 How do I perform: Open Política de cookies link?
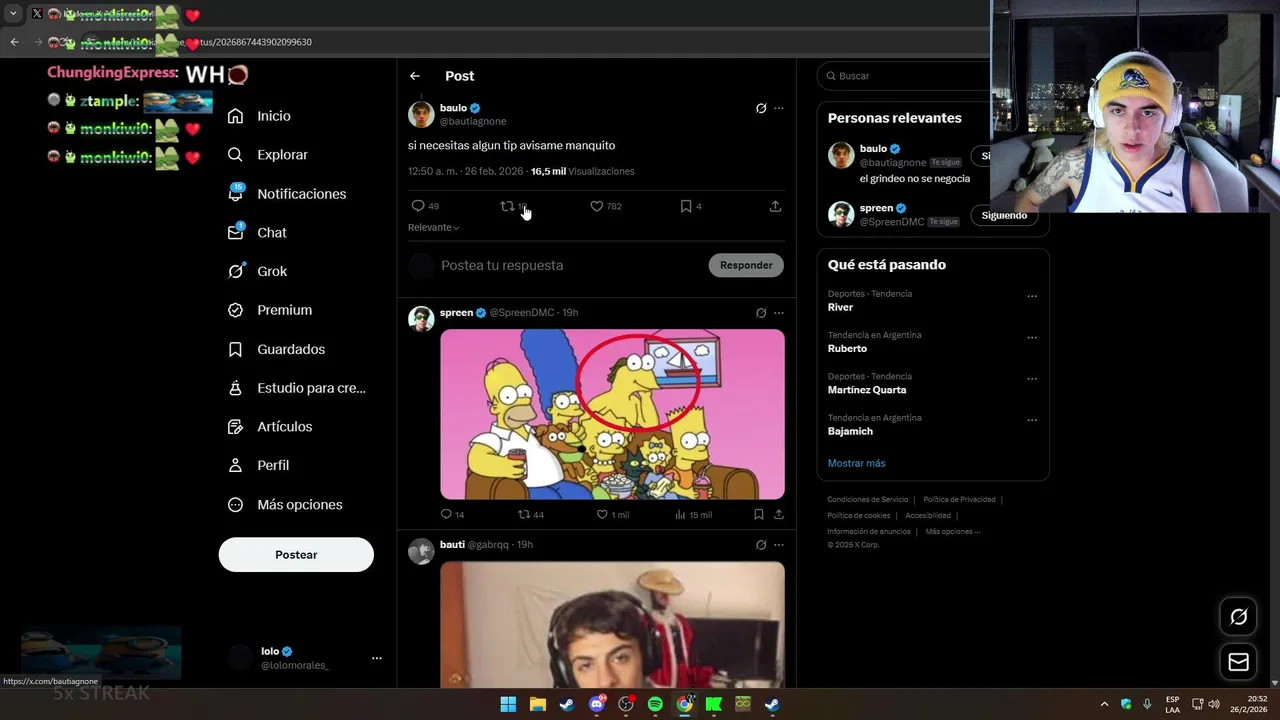point(858,516)
